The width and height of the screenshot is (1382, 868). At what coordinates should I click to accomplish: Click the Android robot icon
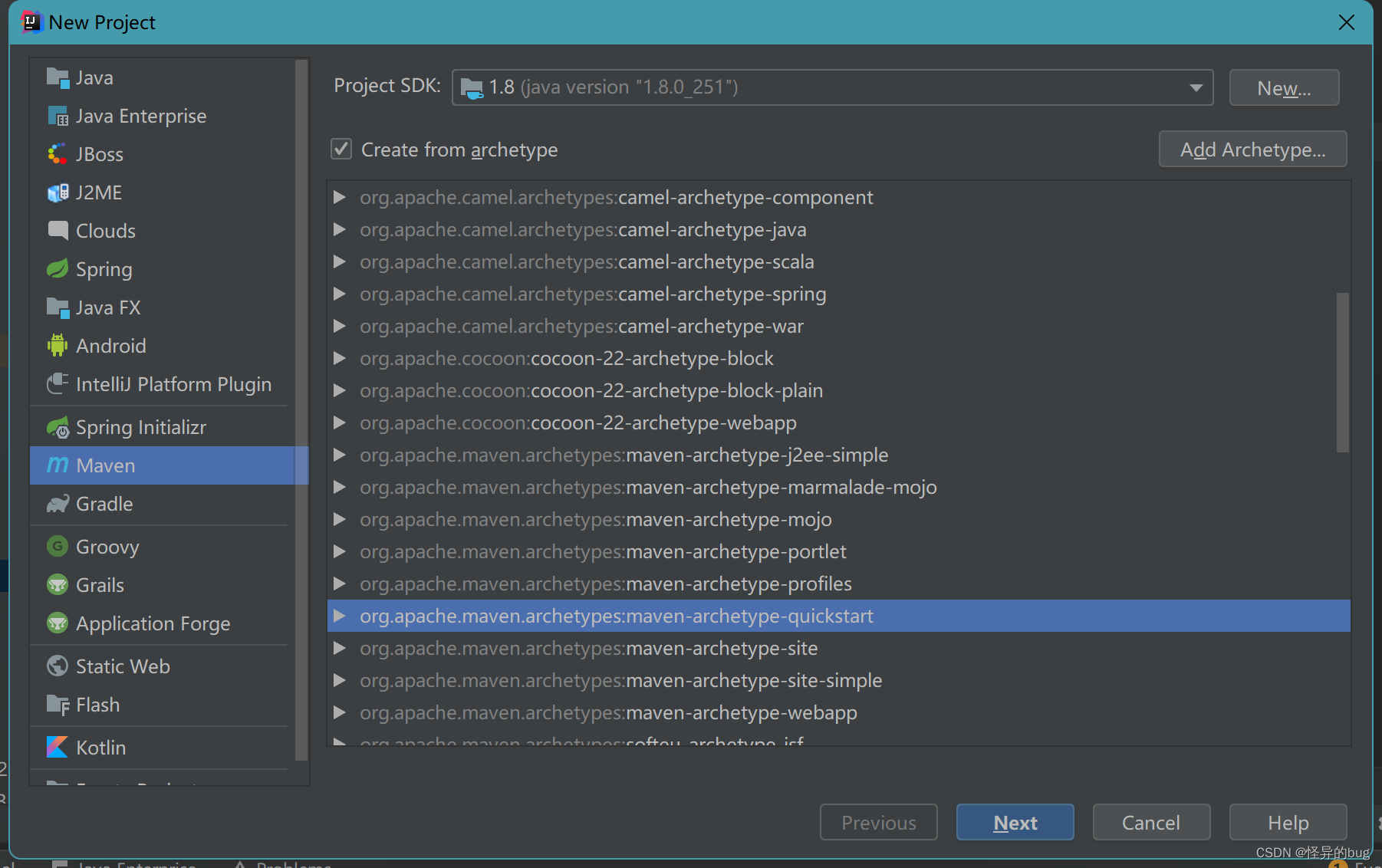(x=58, y=346)
